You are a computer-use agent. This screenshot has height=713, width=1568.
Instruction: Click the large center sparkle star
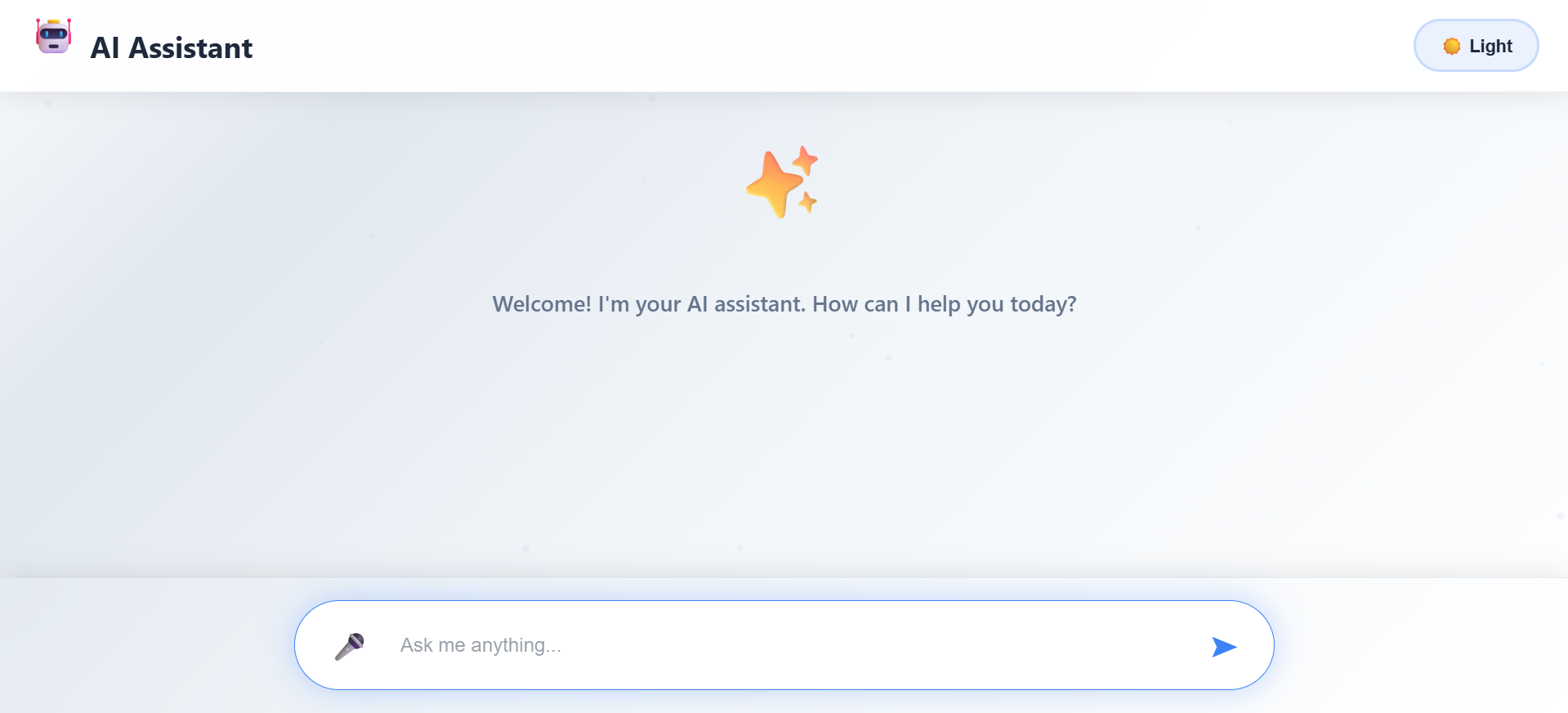click(x=773, y=186)
